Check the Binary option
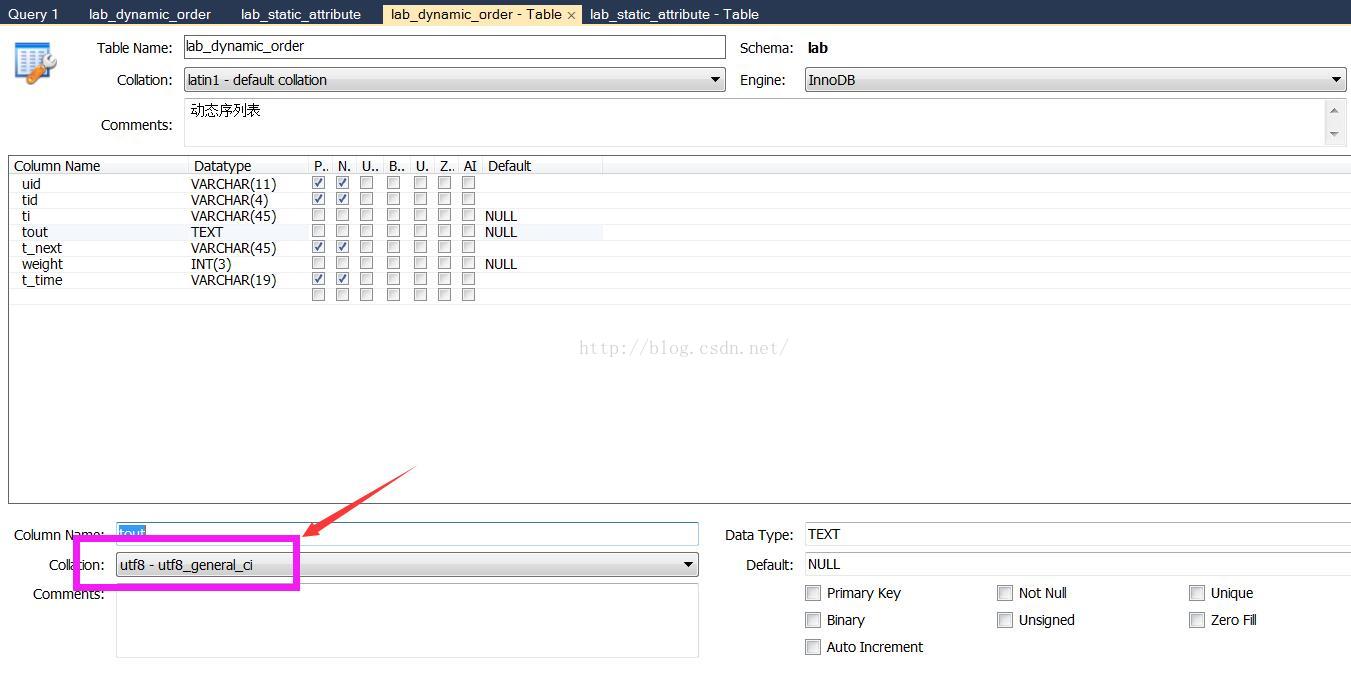Screen dimensions: 1351x674 click(813, 620)
